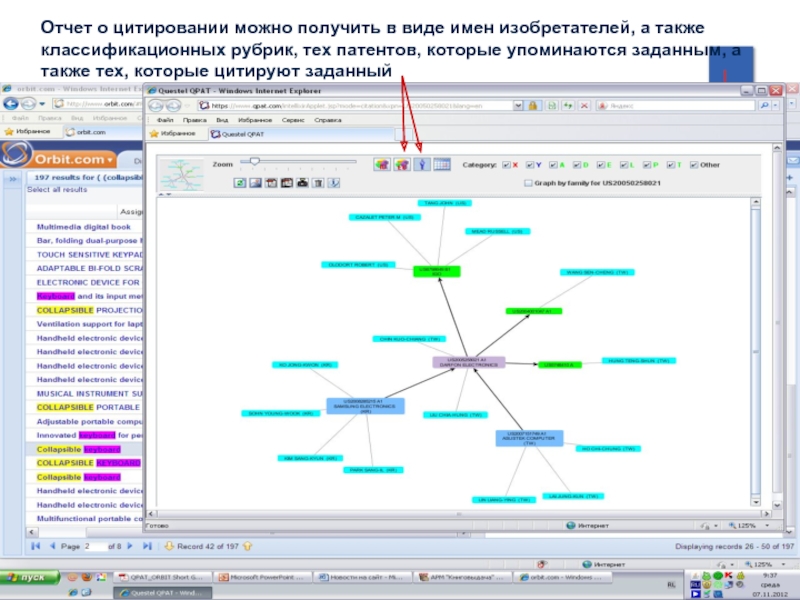
Task: Open the table grid view icon
Action: pyautogui.click(x=442, y=164)
